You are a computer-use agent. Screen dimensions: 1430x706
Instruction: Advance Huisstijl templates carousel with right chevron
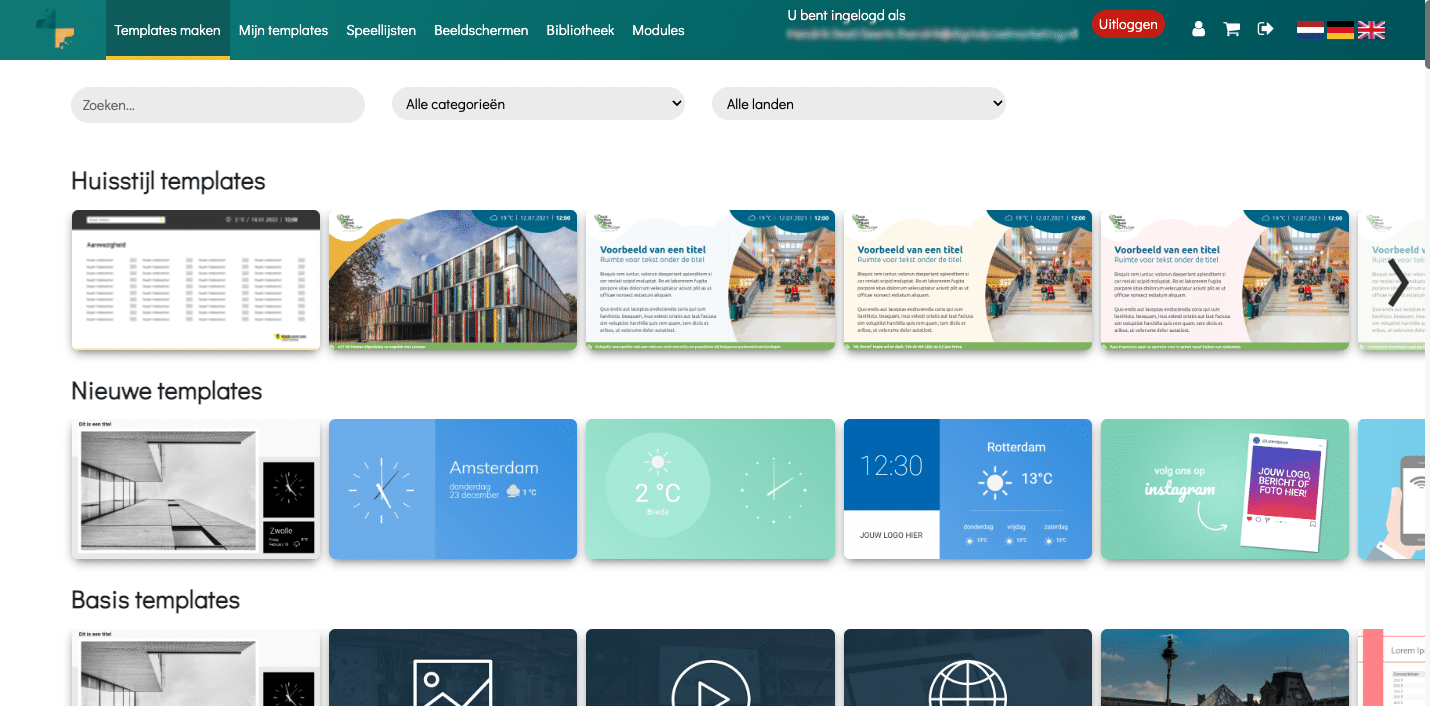coord(1399,282)
